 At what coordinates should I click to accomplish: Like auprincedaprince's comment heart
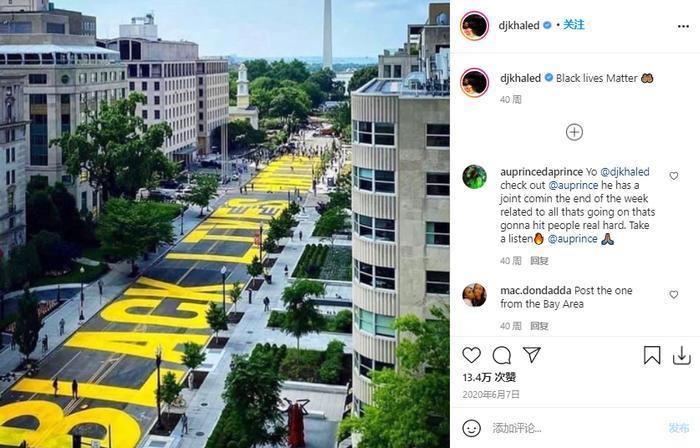coord(674,176)
